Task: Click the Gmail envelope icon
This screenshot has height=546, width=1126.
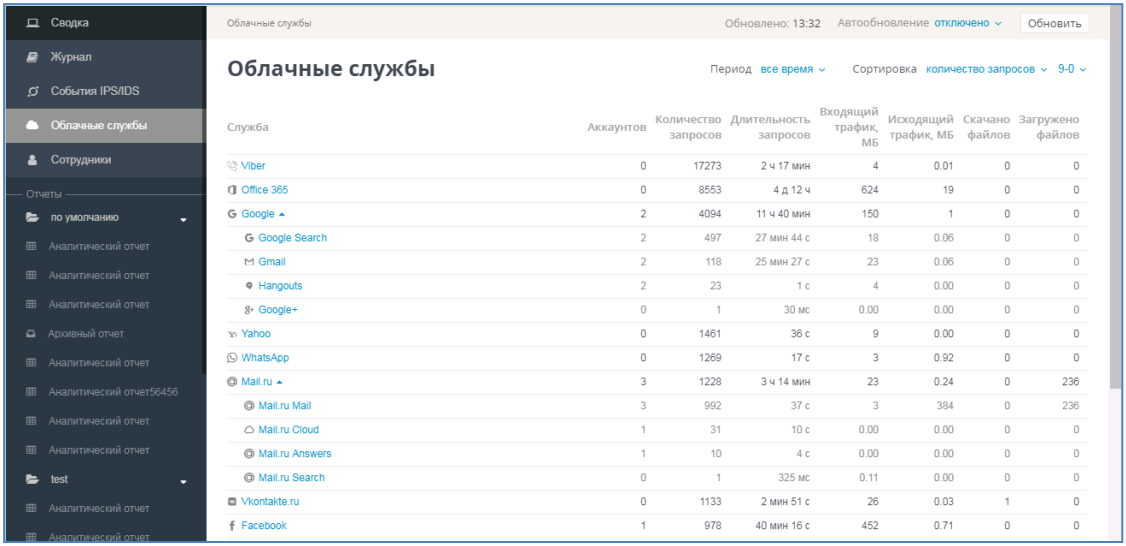Action: point(248,262)
